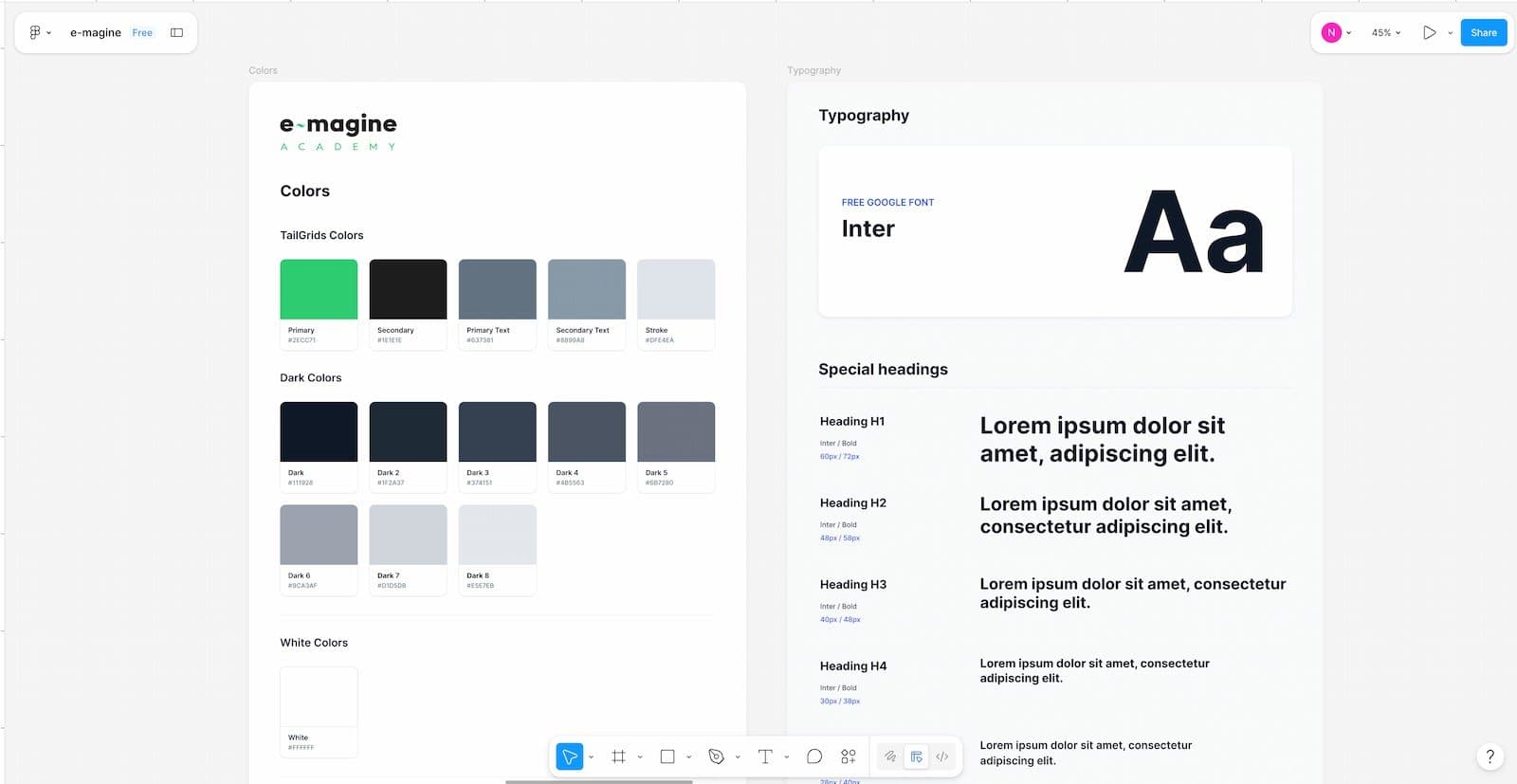Select the Pen tool
The height and width of the screenshot is (784, 1517).
coord(716,757)
